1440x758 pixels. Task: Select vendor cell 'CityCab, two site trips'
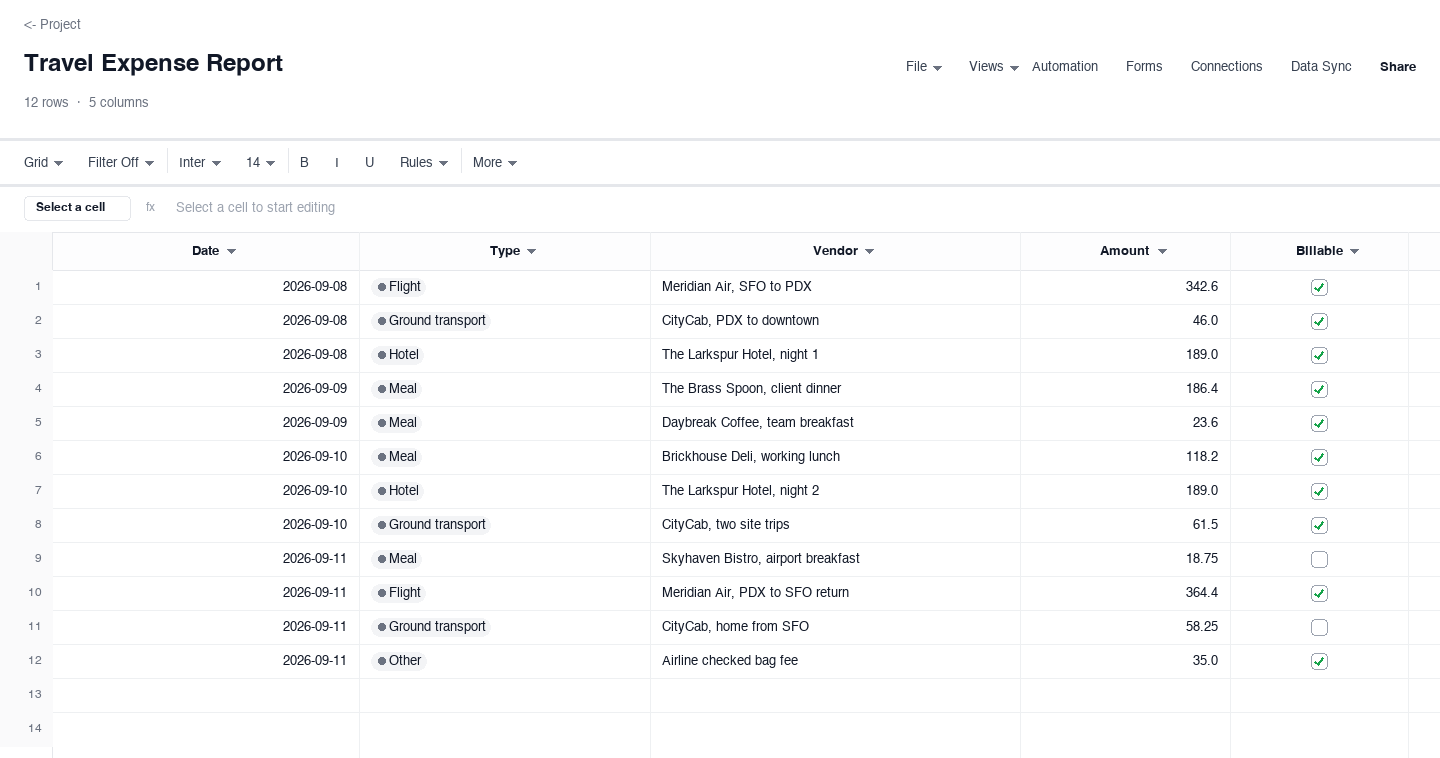pyautogui.click(x=835, y=525)
